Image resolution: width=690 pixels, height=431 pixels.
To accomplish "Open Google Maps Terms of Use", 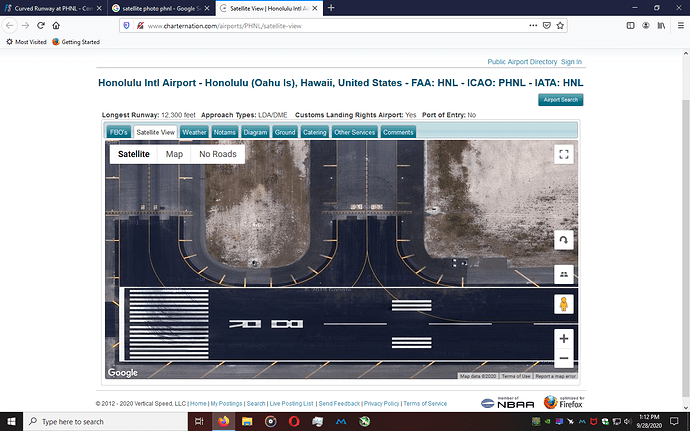I will coord(516,376).
